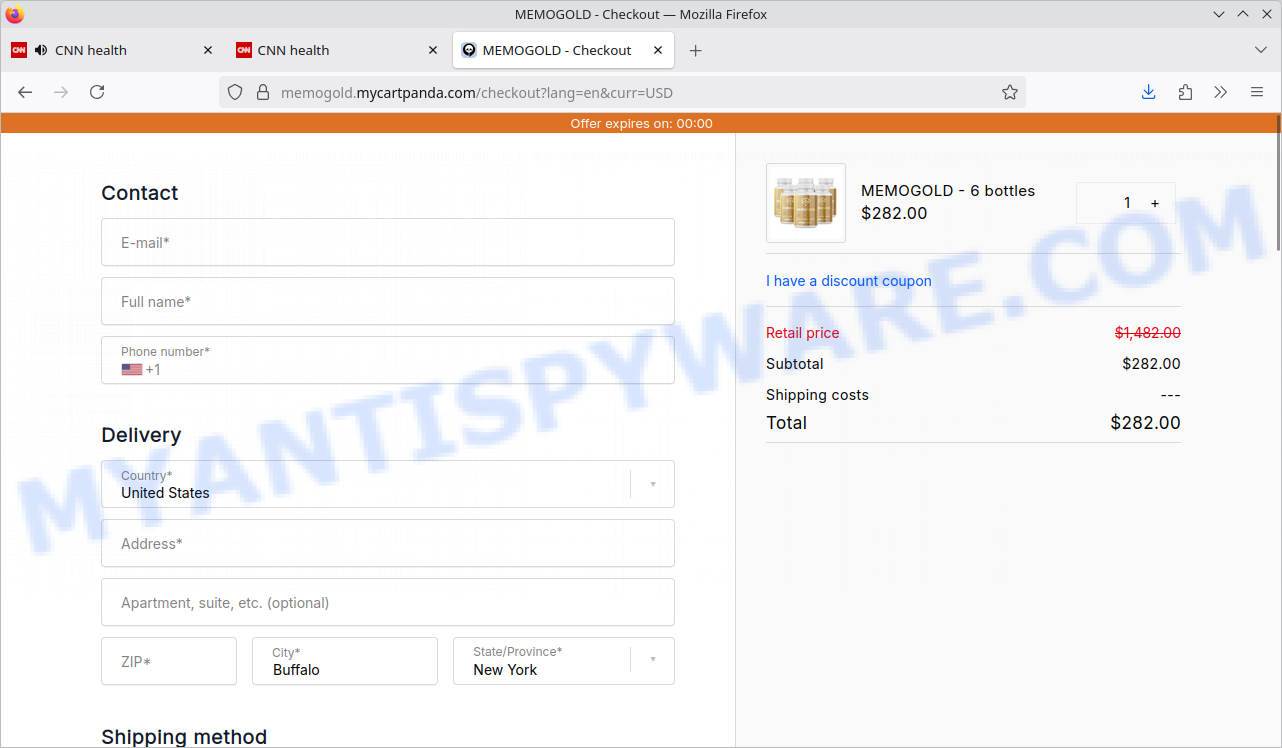The image size is (1282, 748).
Task: Expand the State/Province dropdown
Action: (x=653, y=660)
